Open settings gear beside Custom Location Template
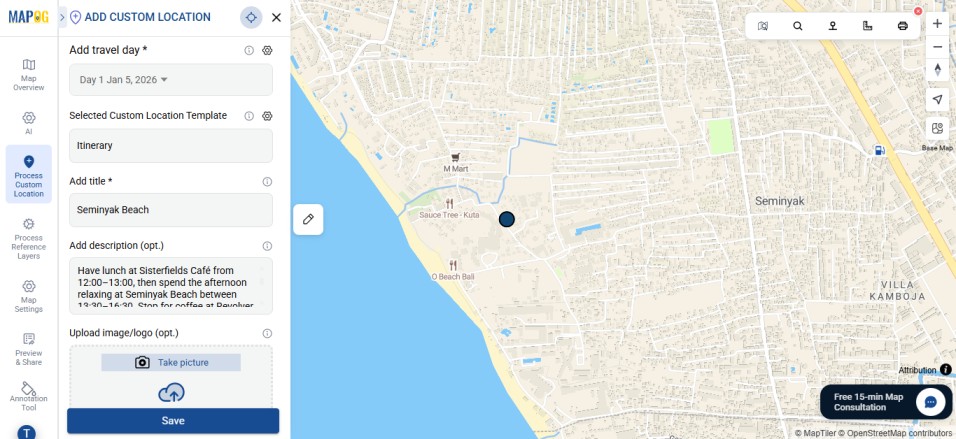Viewport: 956px width, 439px height. pos(267,116)
